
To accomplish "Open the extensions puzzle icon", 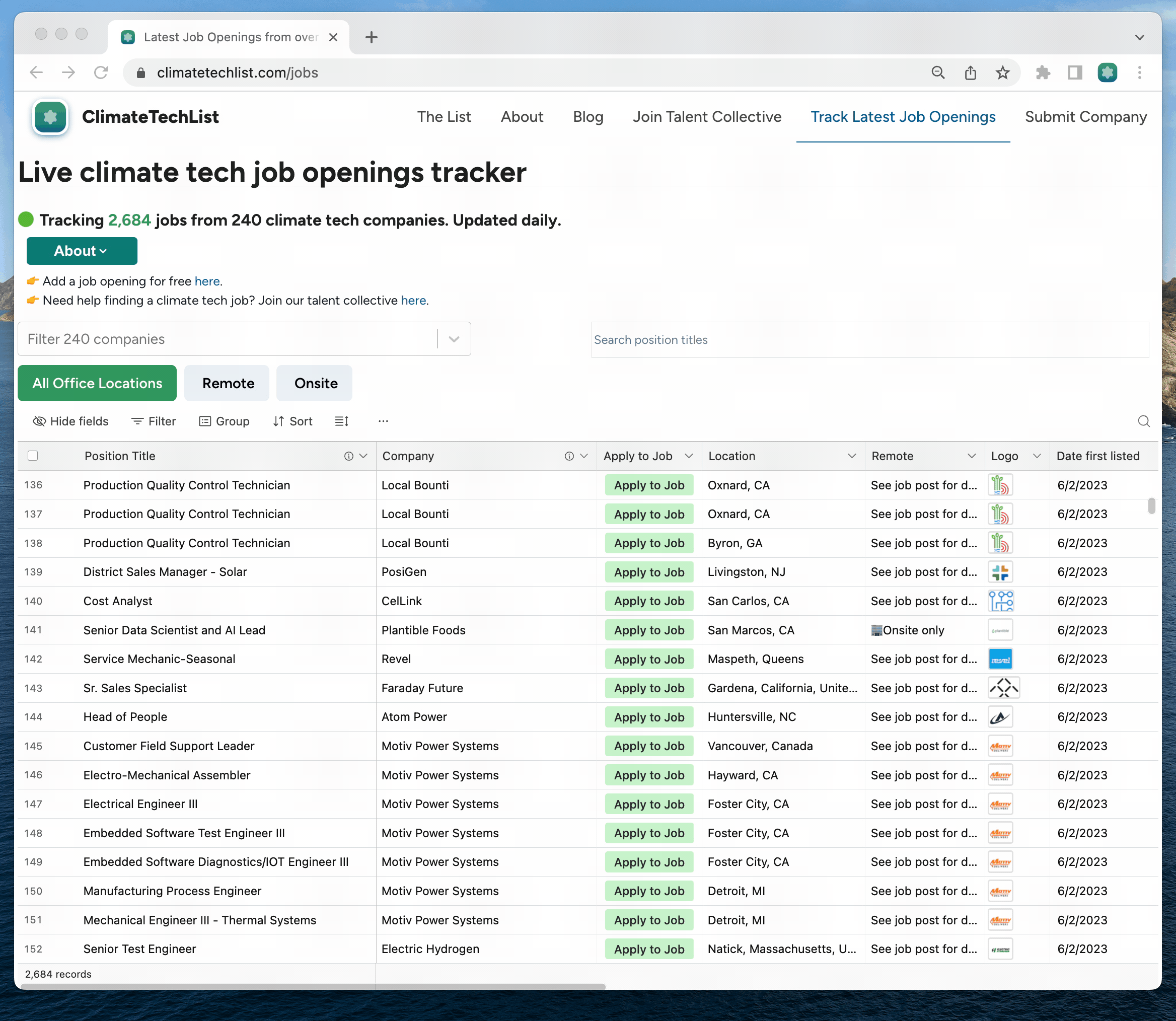I will [1043, 72].
